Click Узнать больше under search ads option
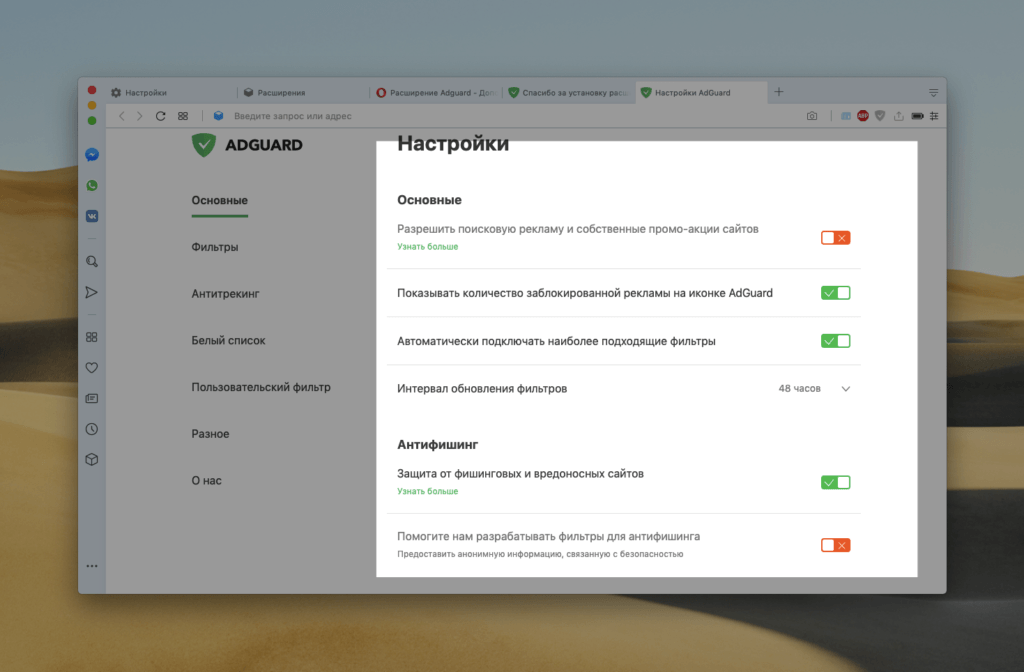Screen dimensions: 1024x672 (x=428, y=247)
